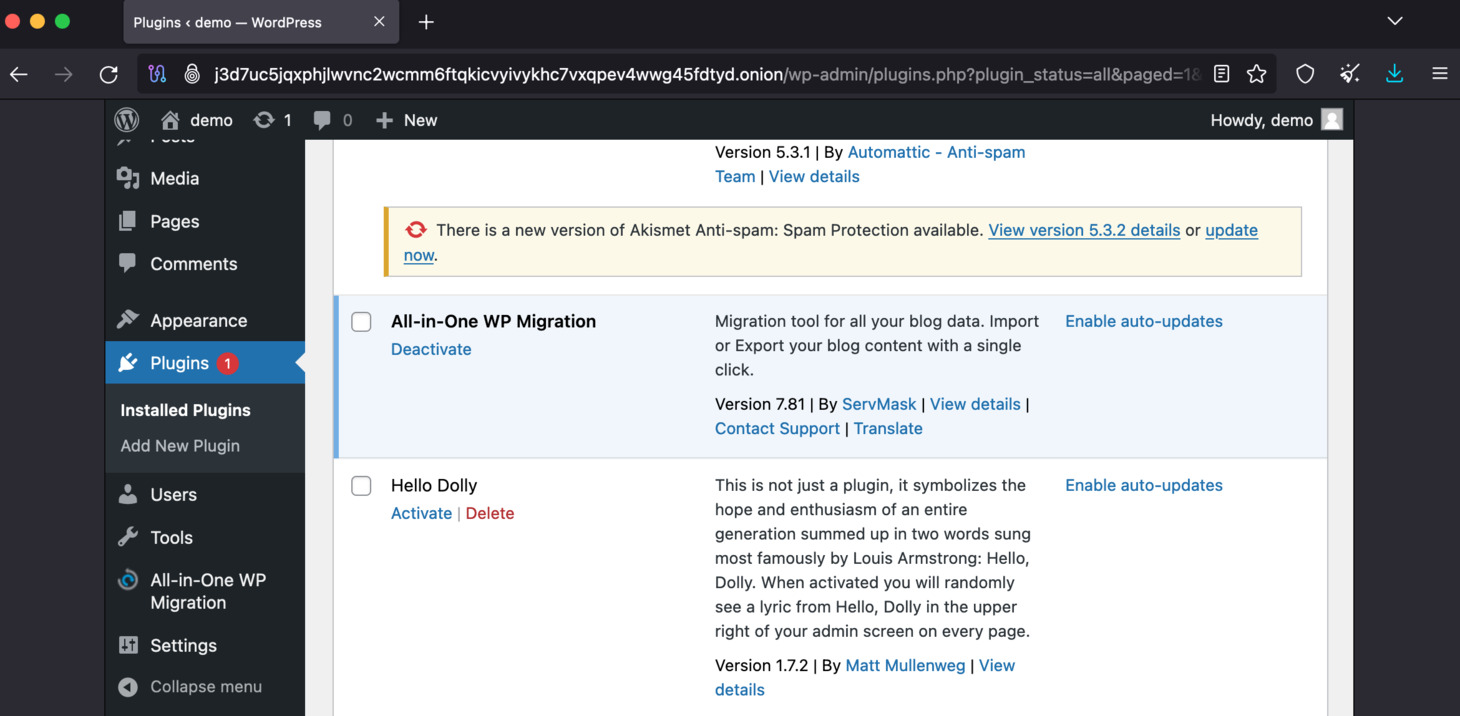Open the downloads arrow icon
1460x716 pixels.
pos(1395,74)
